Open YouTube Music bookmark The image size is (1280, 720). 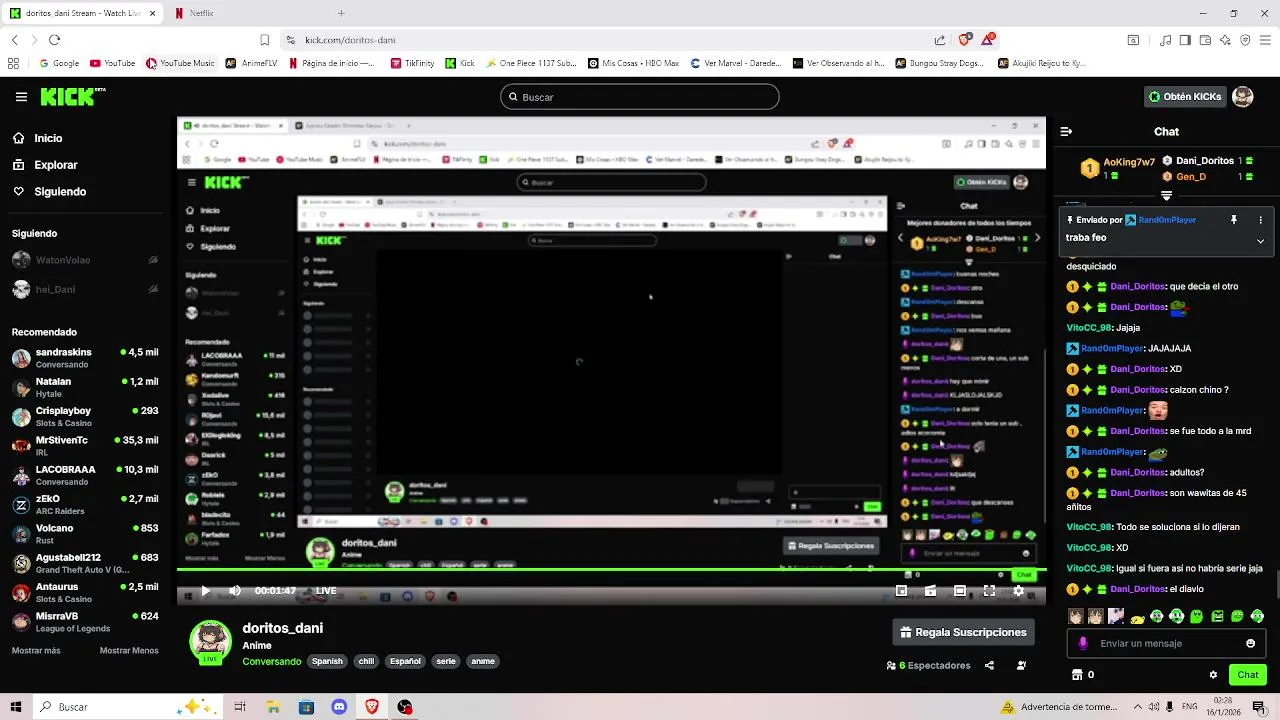coord(180,63)
